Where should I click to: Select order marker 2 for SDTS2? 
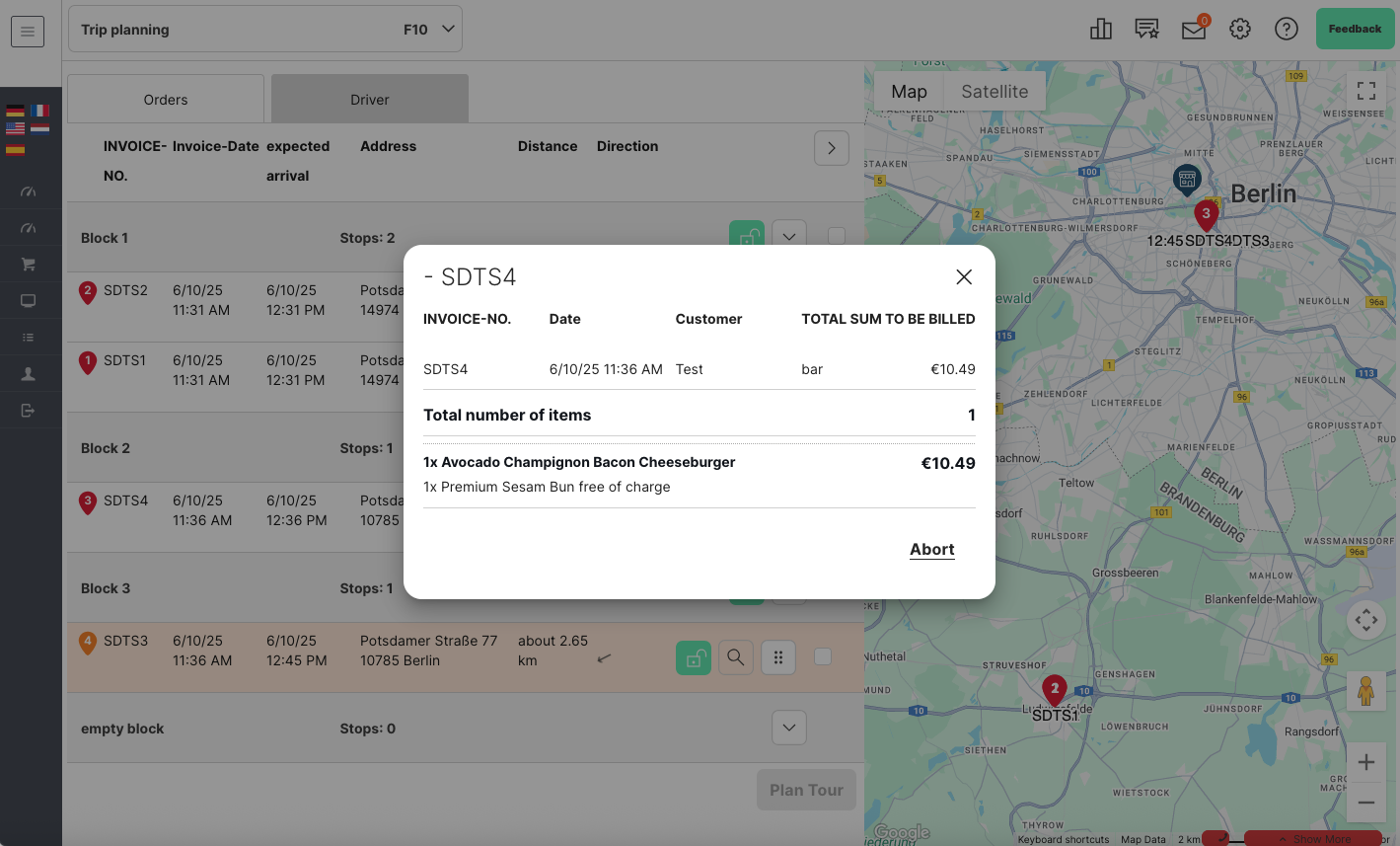pos(88,292)
